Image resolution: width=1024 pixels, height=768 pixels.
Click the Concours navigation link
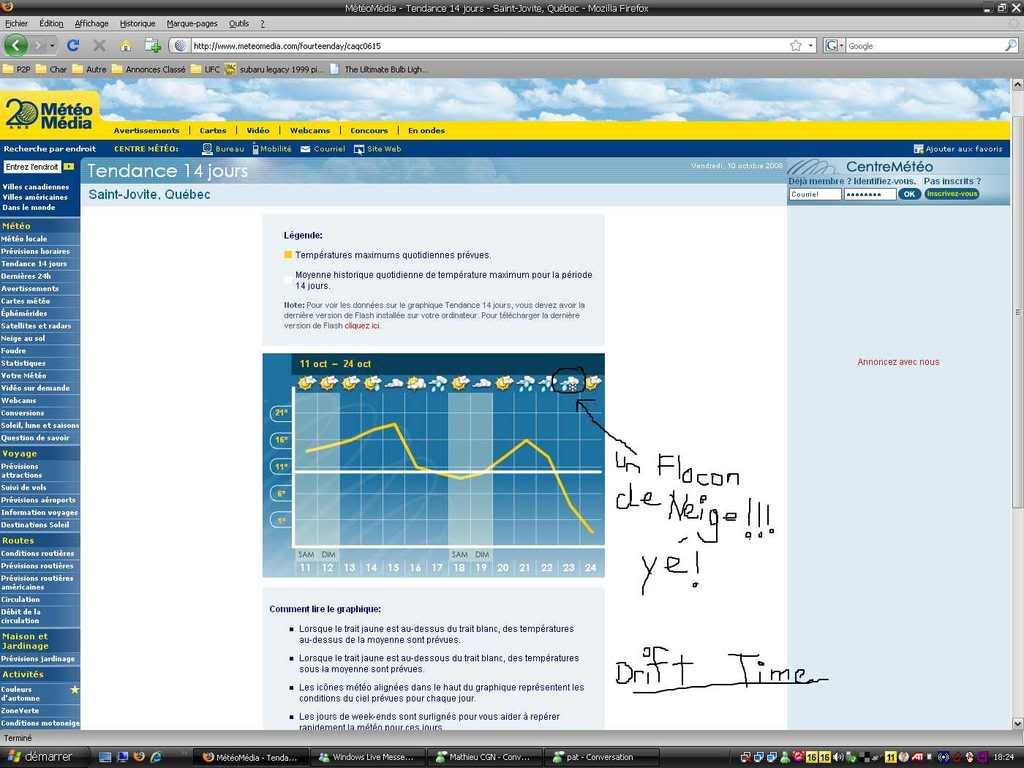pos(369,131)
